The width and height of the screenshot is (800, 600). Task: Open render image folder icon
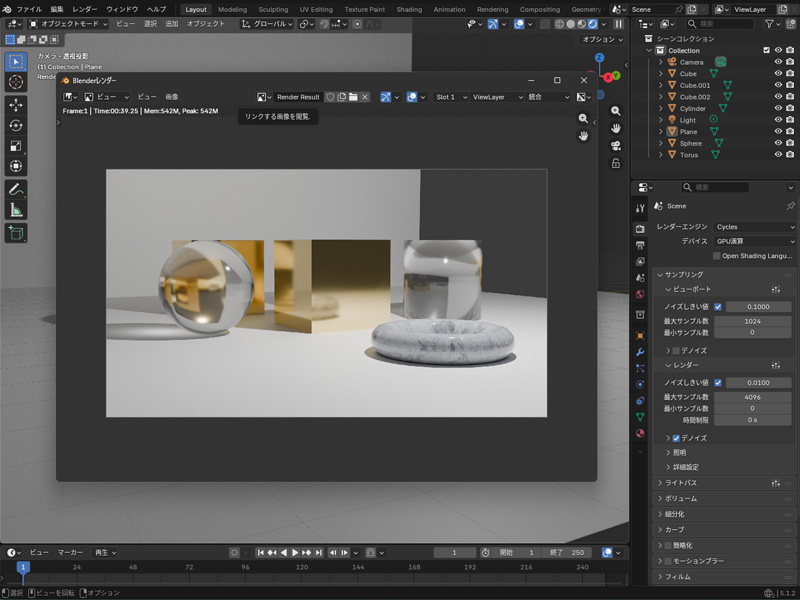tap(353, 97)
